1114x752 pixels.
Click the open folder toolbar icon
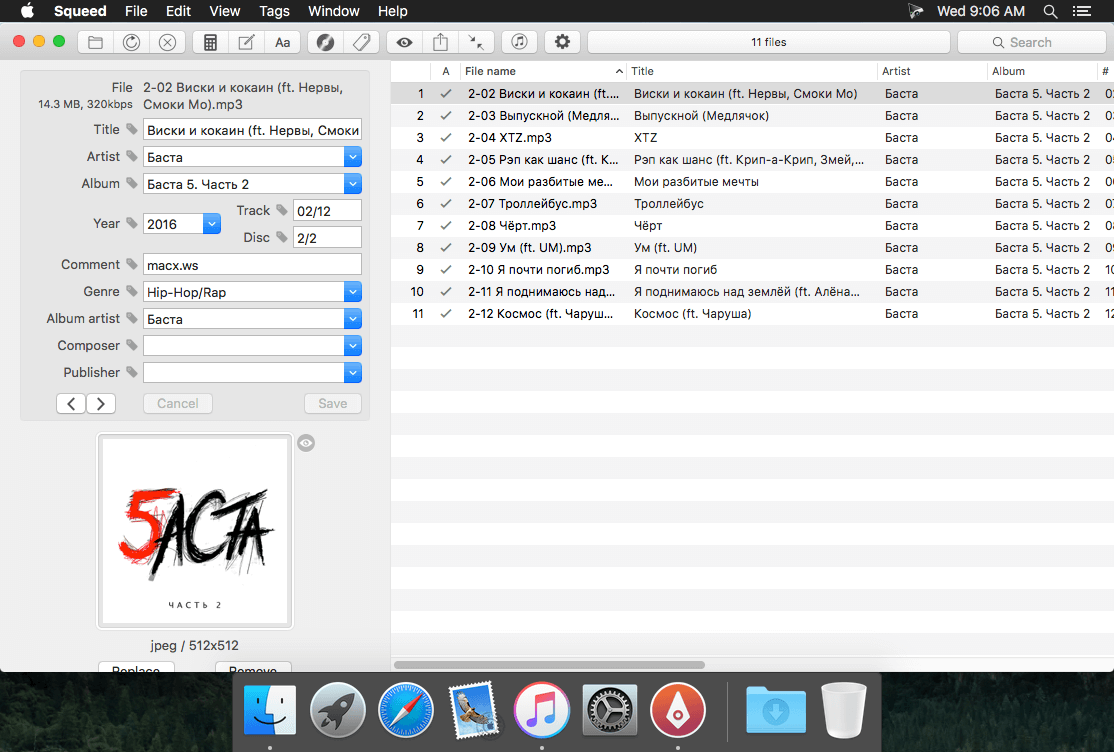pyautogui.click(x=95, y=43)
